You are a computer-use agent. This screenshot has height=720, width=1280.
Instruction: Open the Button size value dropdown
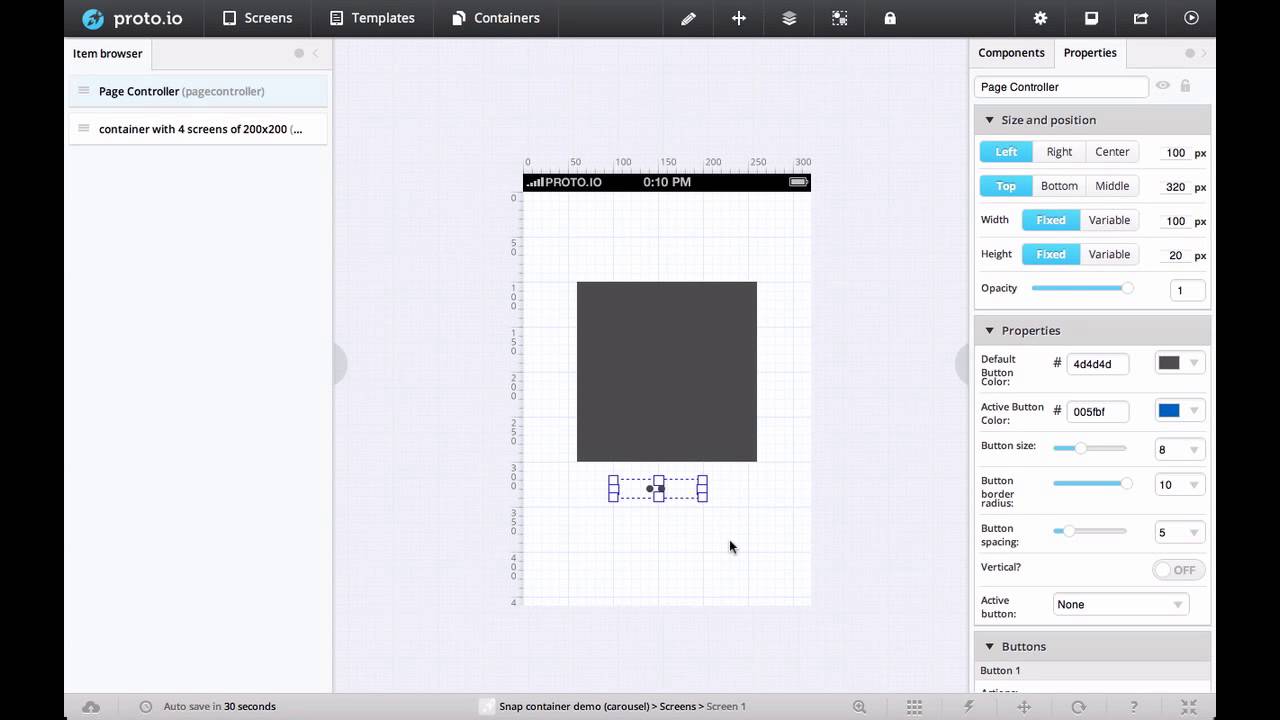pos(1180,450)
